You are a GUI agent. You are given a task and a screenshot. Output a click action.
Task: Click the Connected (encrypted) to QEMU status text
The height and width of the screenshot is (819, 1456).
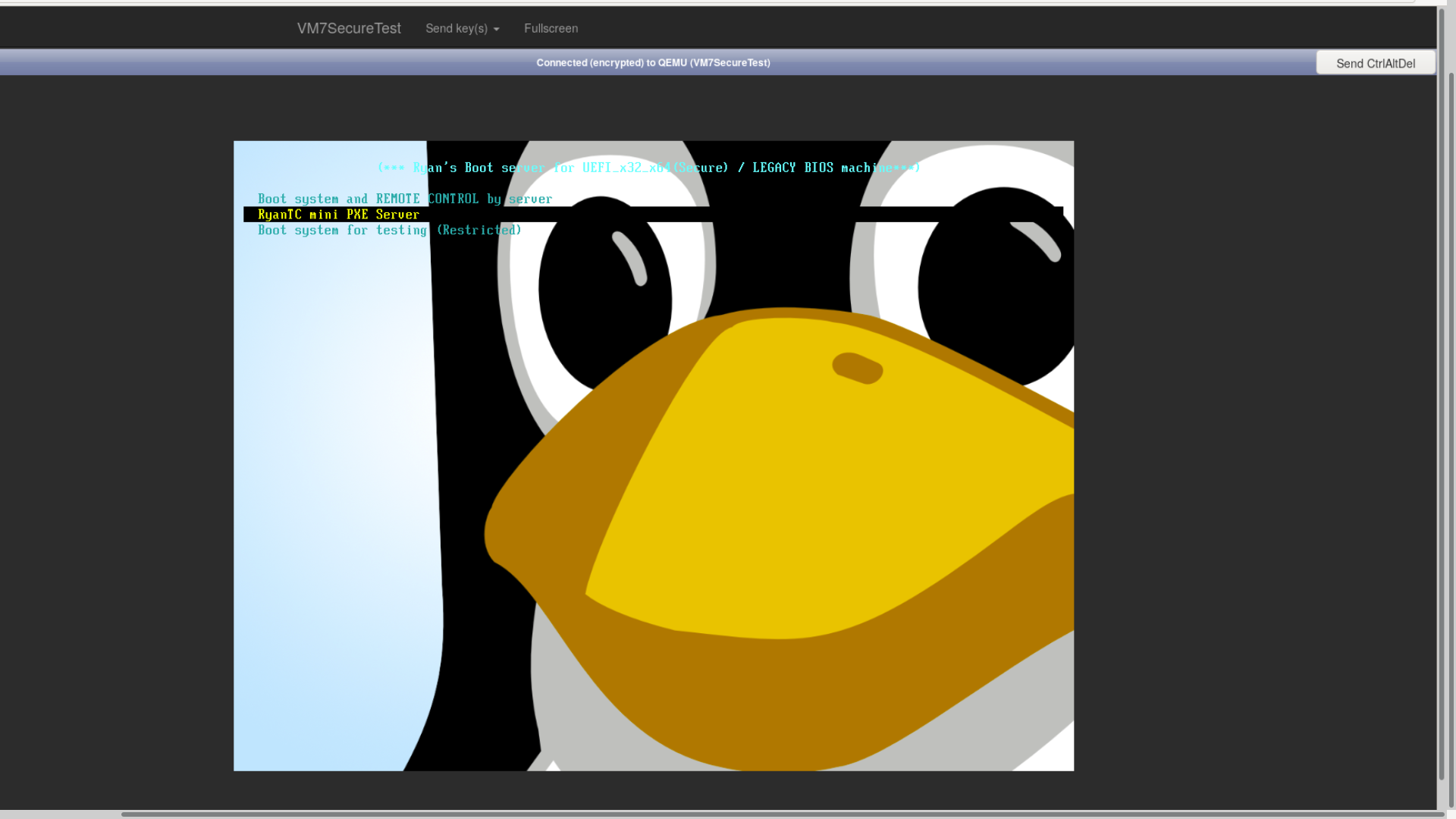coord(653,63)
